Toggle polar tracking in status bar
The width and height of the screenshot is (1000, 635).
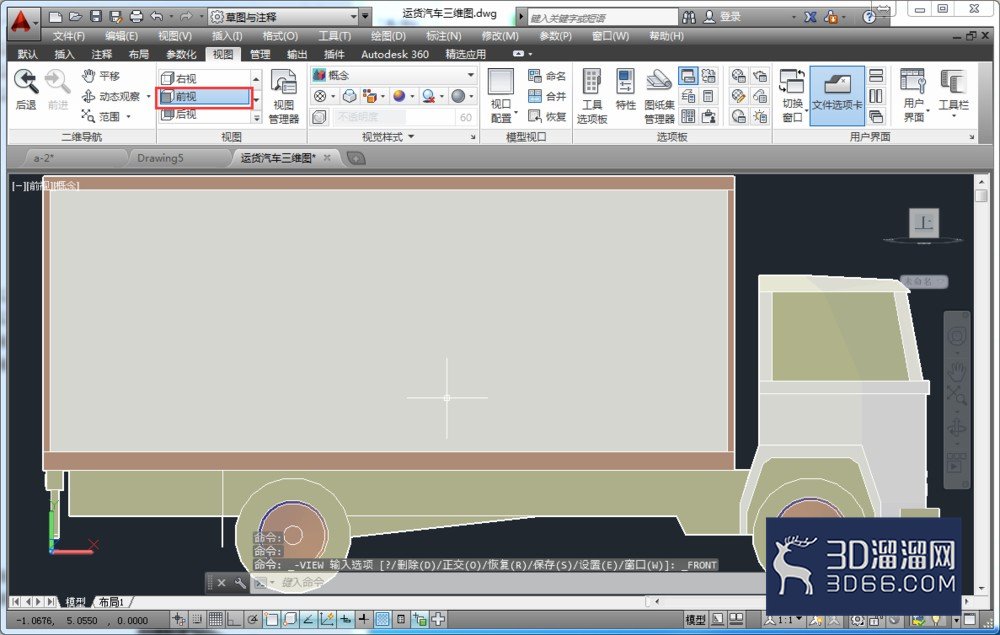tap(253, 619)
